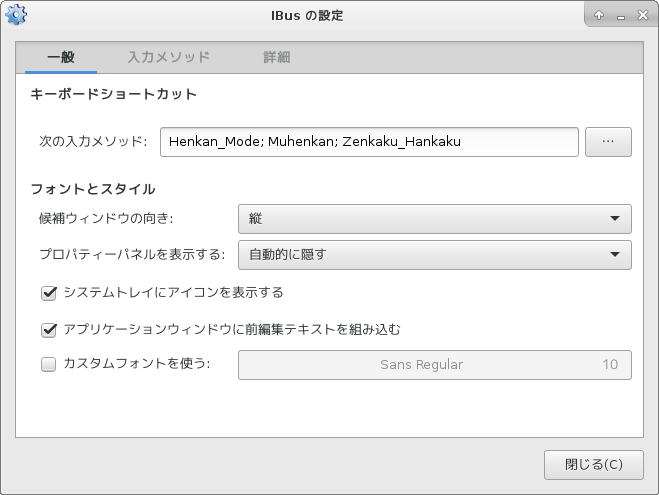Click the Sans Regular font chooser button
The image size is (659, 495).
(435, 365)
